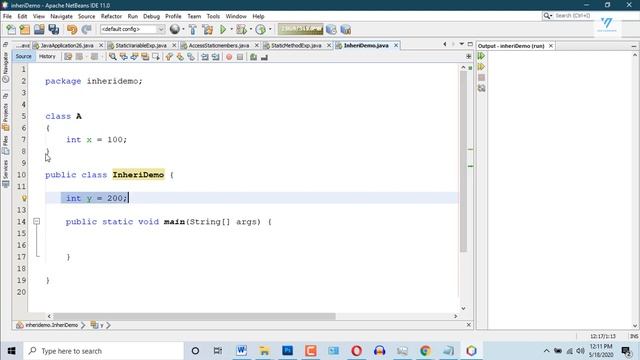Click the horizontal scrollbar of the editor
The image size is (640, 360).
[x=194, y=316]
